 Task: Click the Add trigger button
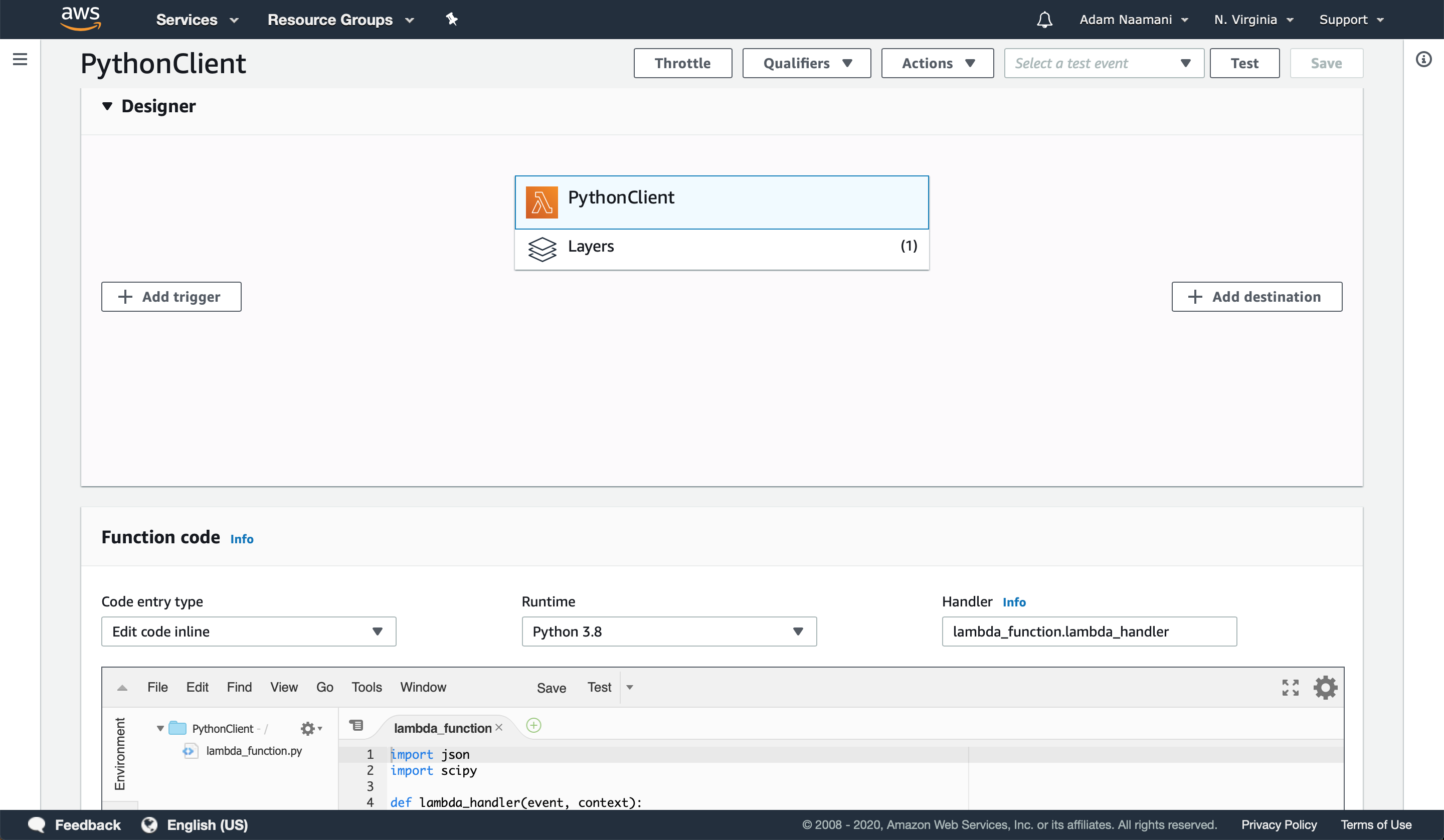pos(171,296)
